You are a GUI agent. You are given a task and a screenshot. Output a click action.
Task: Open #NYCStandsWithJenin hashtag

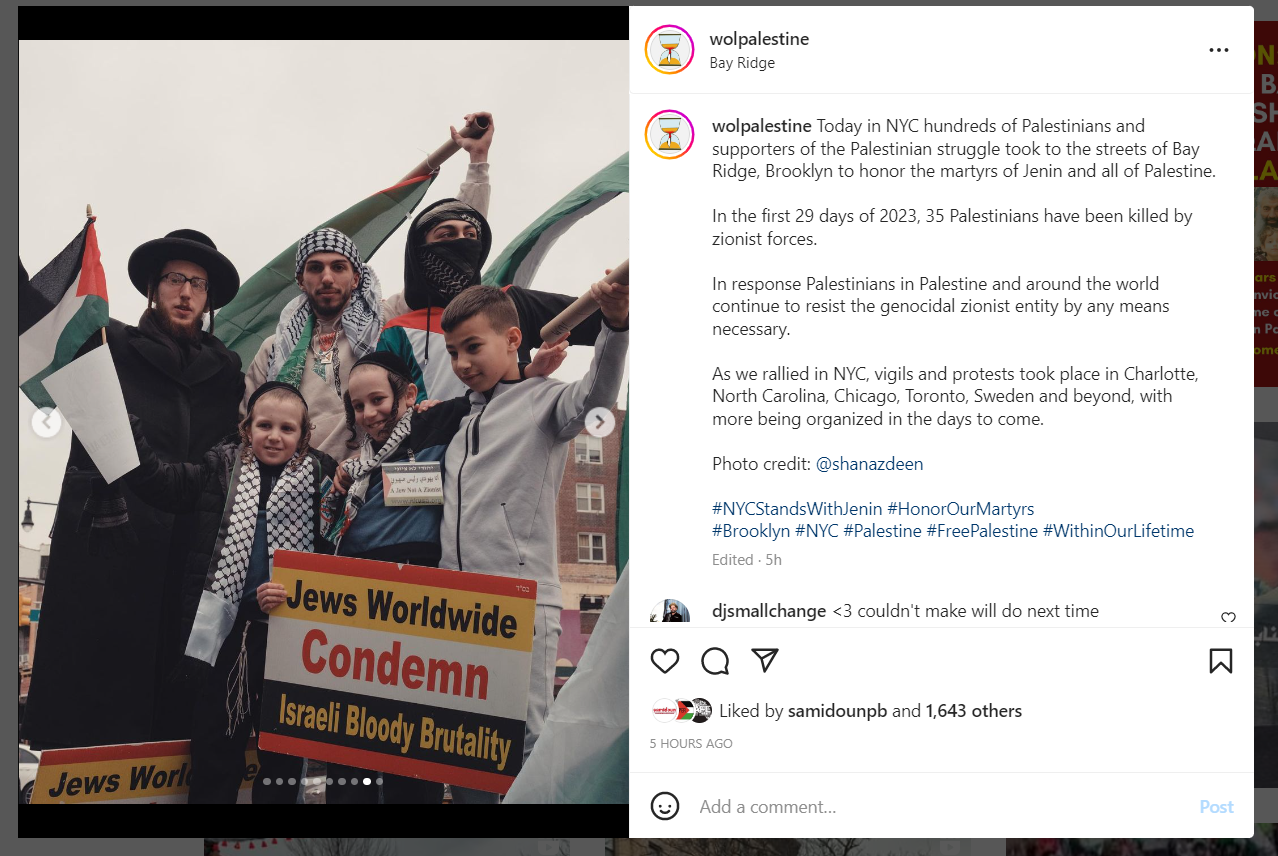tap(797, 509)
